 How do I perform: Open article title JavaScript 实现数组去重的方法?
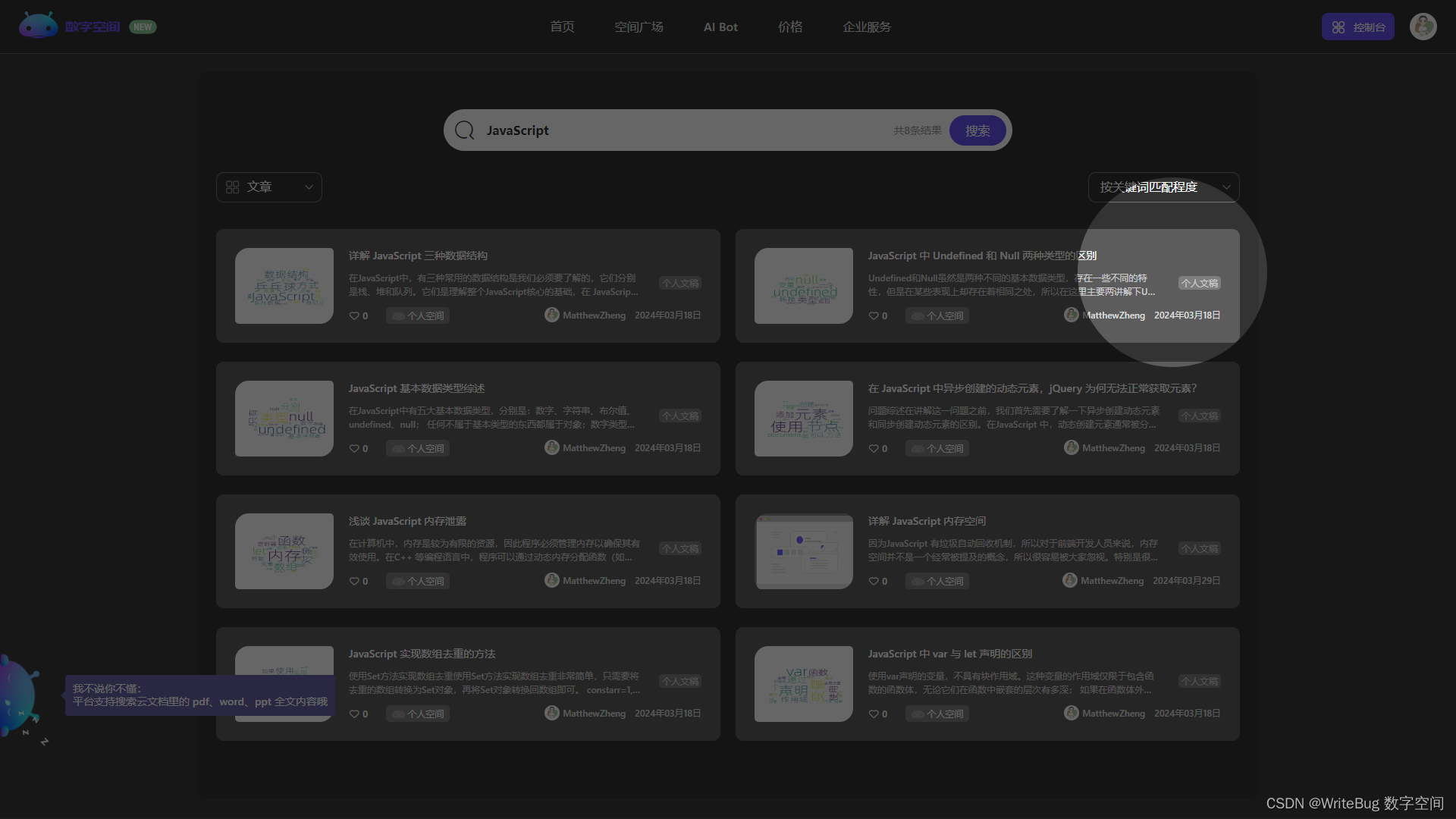pyautogui.click(x=422, y=654)
